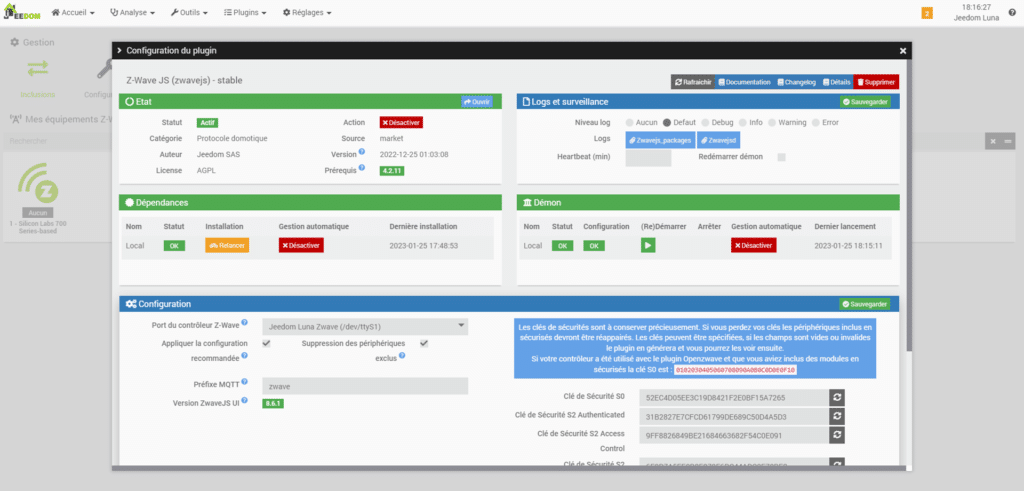1024x491 pixels.
Task: Click the Clé de Sécurité S0 field
Action: point(734,397)
